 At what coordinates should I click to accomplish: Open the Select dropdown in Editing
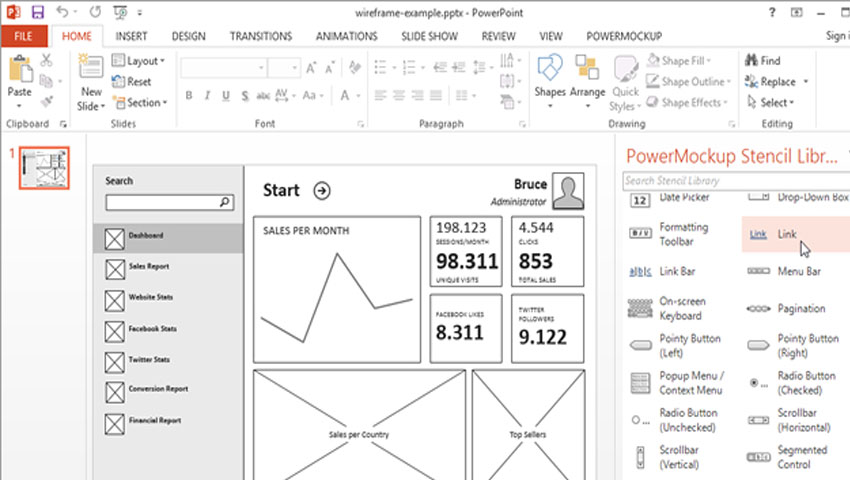click(x=775, y=103)
